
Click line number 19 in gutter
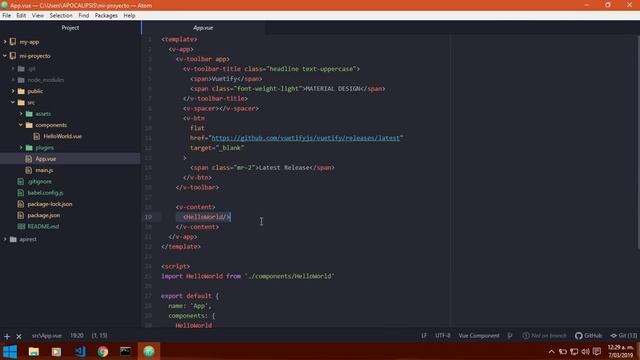pyautogui.click(x=148, y=217)
